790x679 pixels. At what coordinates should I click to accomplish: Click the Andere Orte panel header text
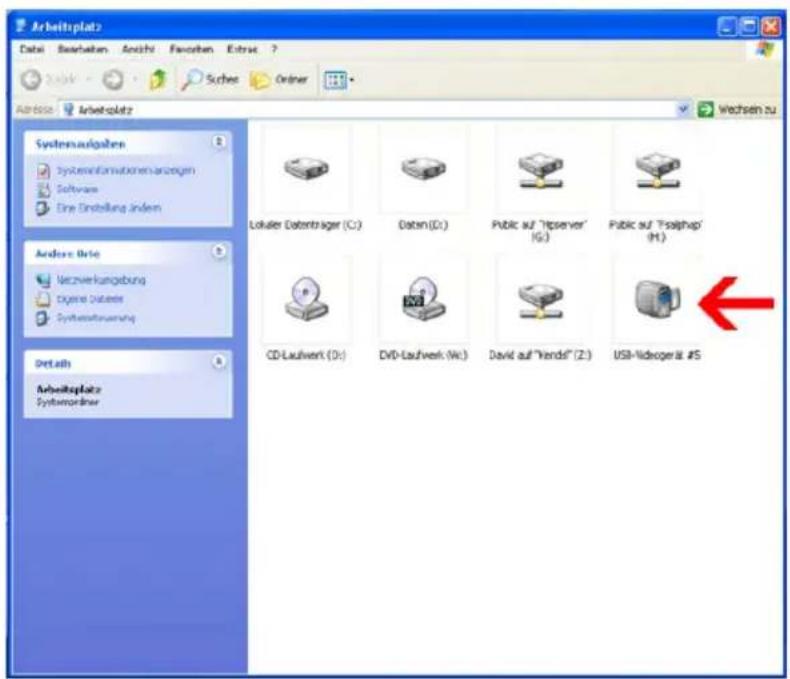click(68, 253)
